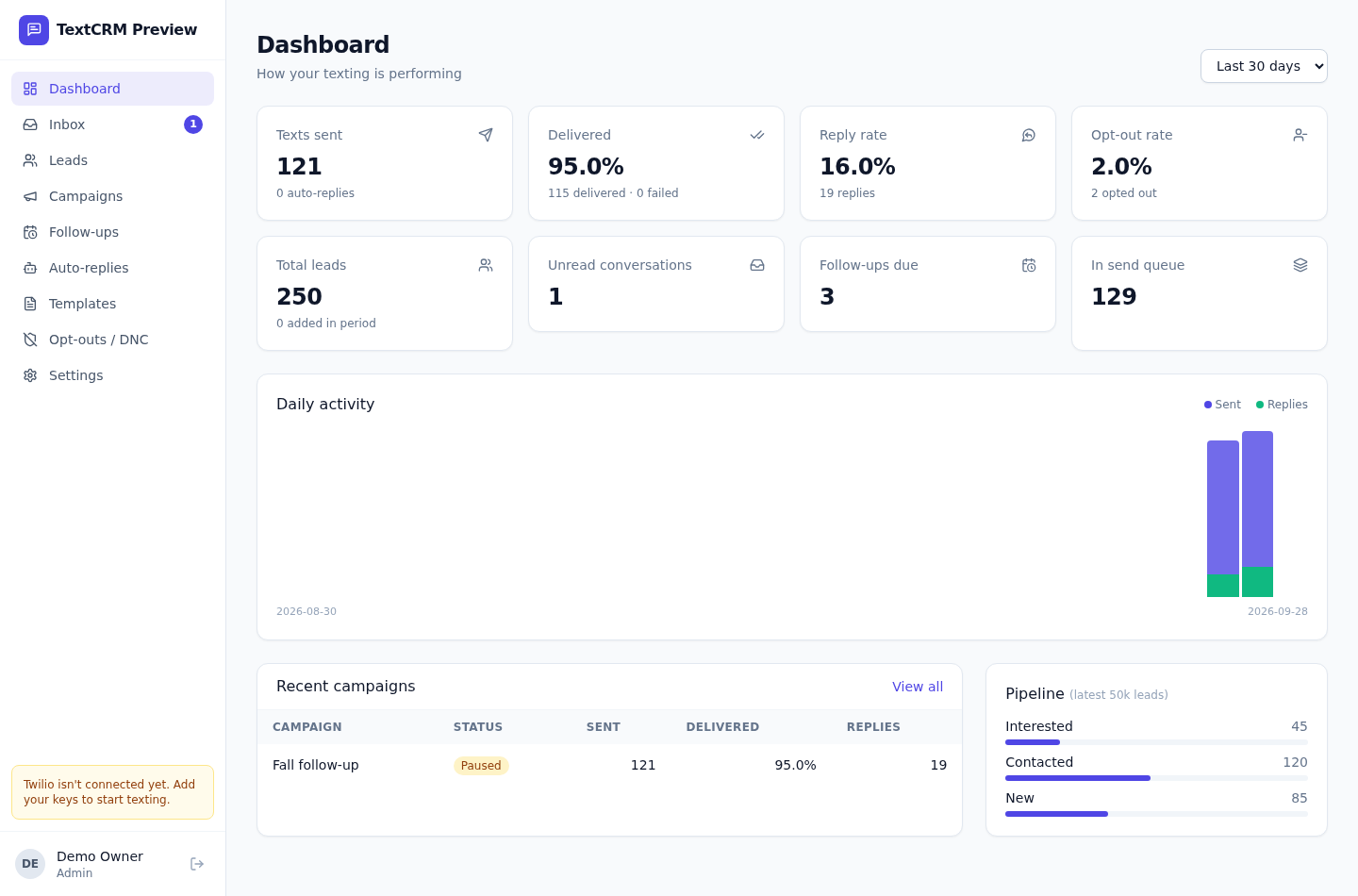Click the 2026-09-28 chart end date
Viewport: 1358px width, 896px height.
(x=1278, y=612)
